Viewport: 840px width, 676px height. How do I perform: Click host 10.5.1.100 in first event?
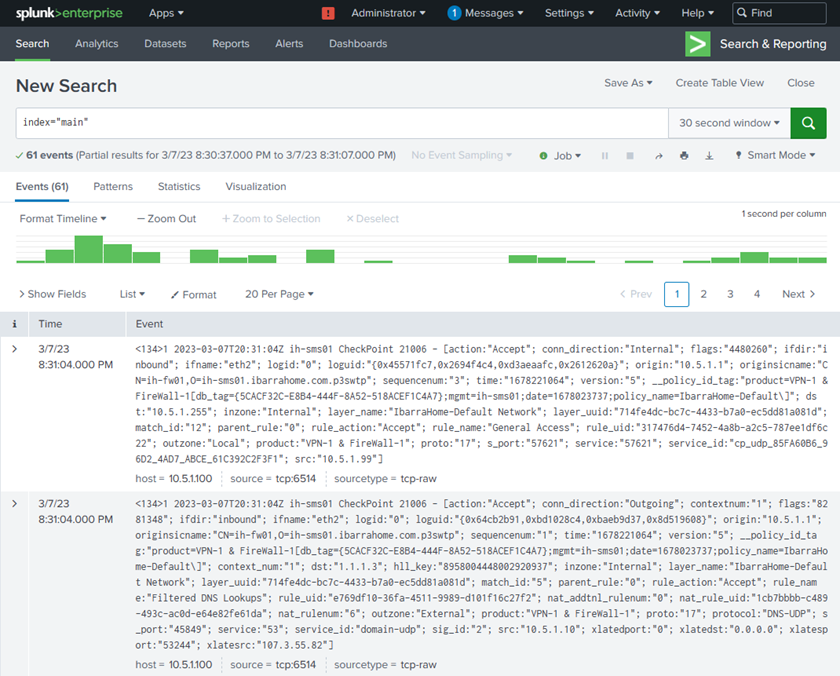click(191, 479)
